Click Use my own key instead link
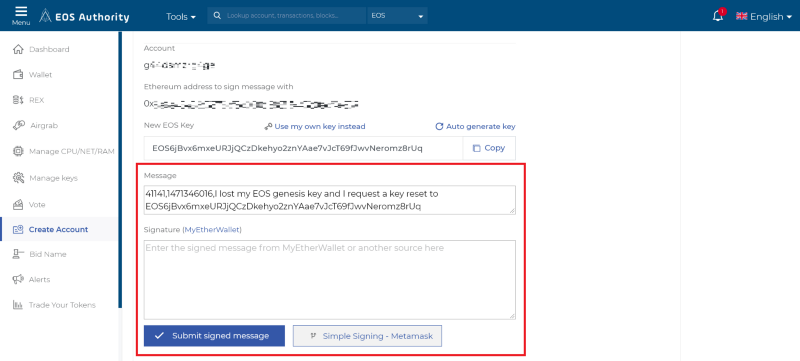The width and height of the screenshot is (800, 361). coord(320,126)
